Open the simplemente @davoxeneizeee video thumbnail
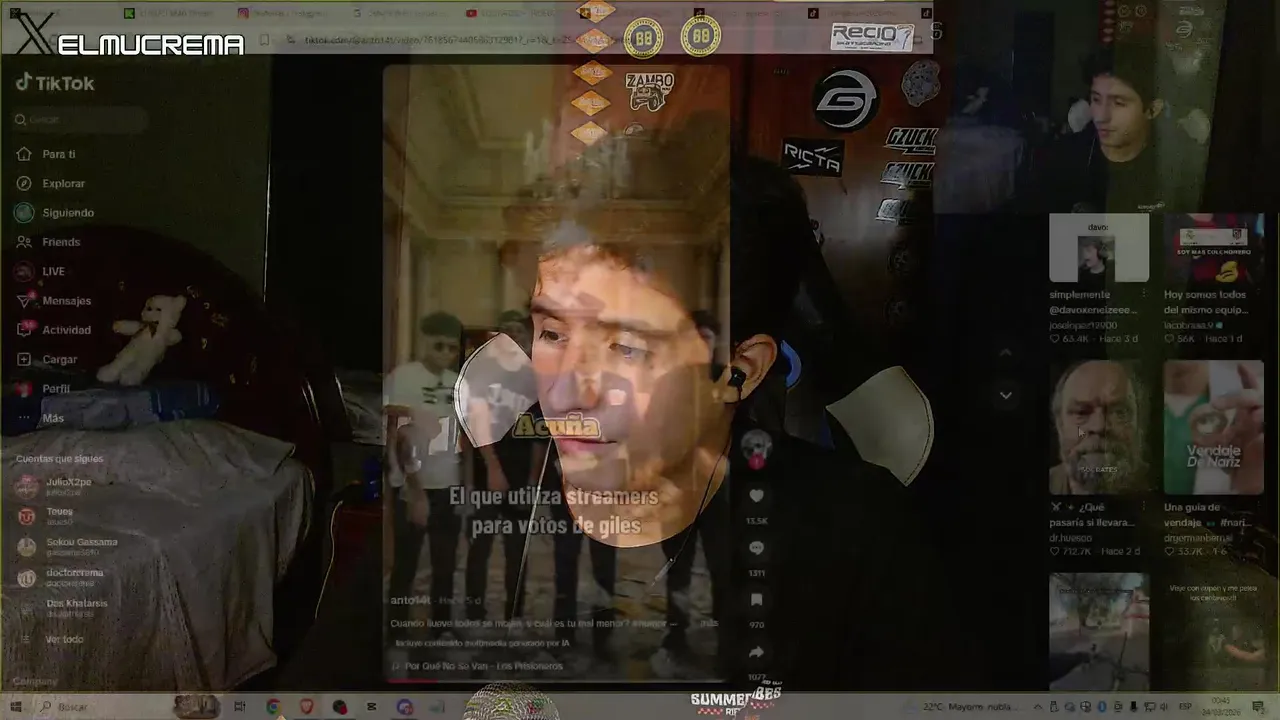 click(x=1099, y=248)
